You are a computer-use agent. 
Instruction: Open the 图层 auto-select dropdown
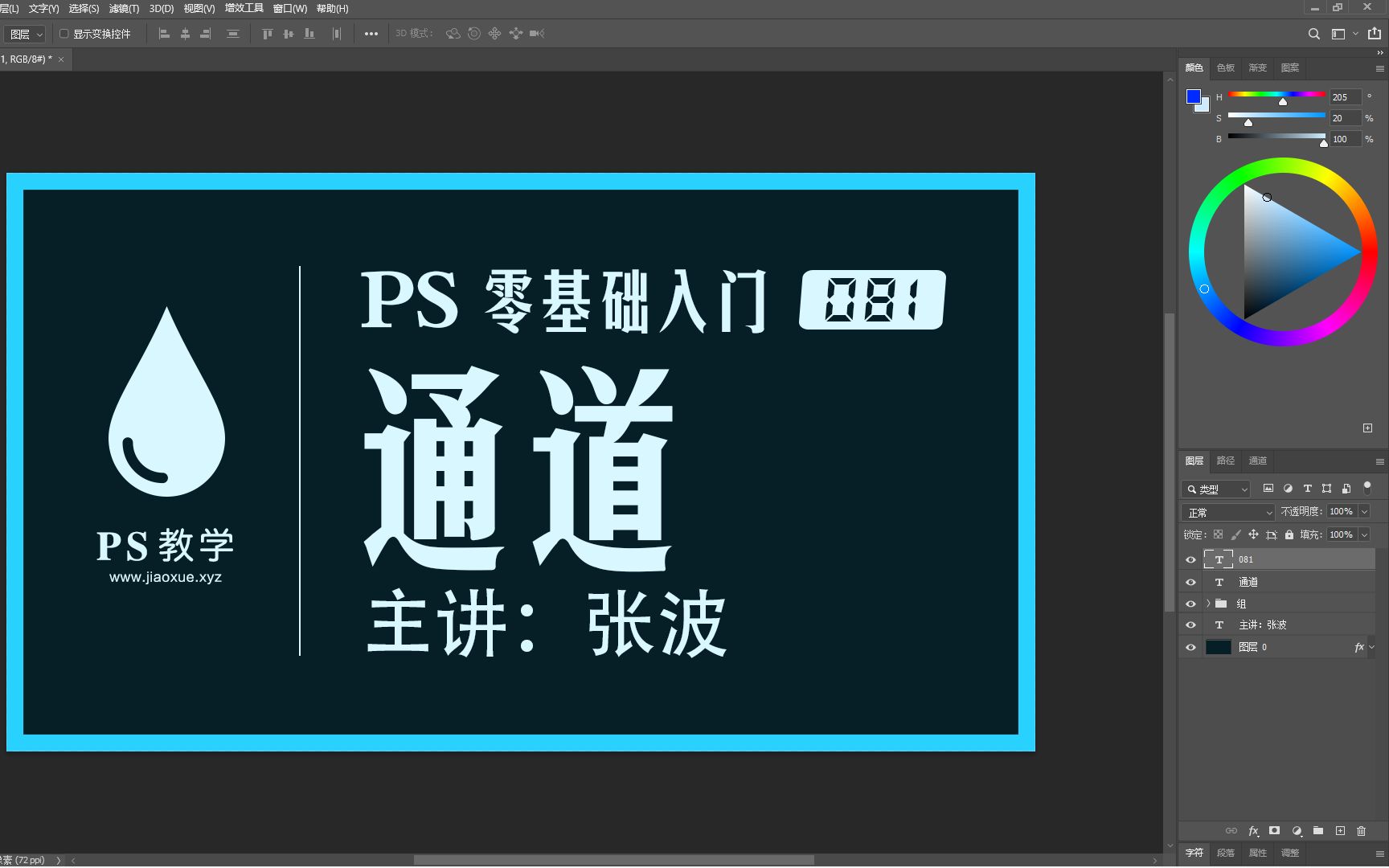26,35
